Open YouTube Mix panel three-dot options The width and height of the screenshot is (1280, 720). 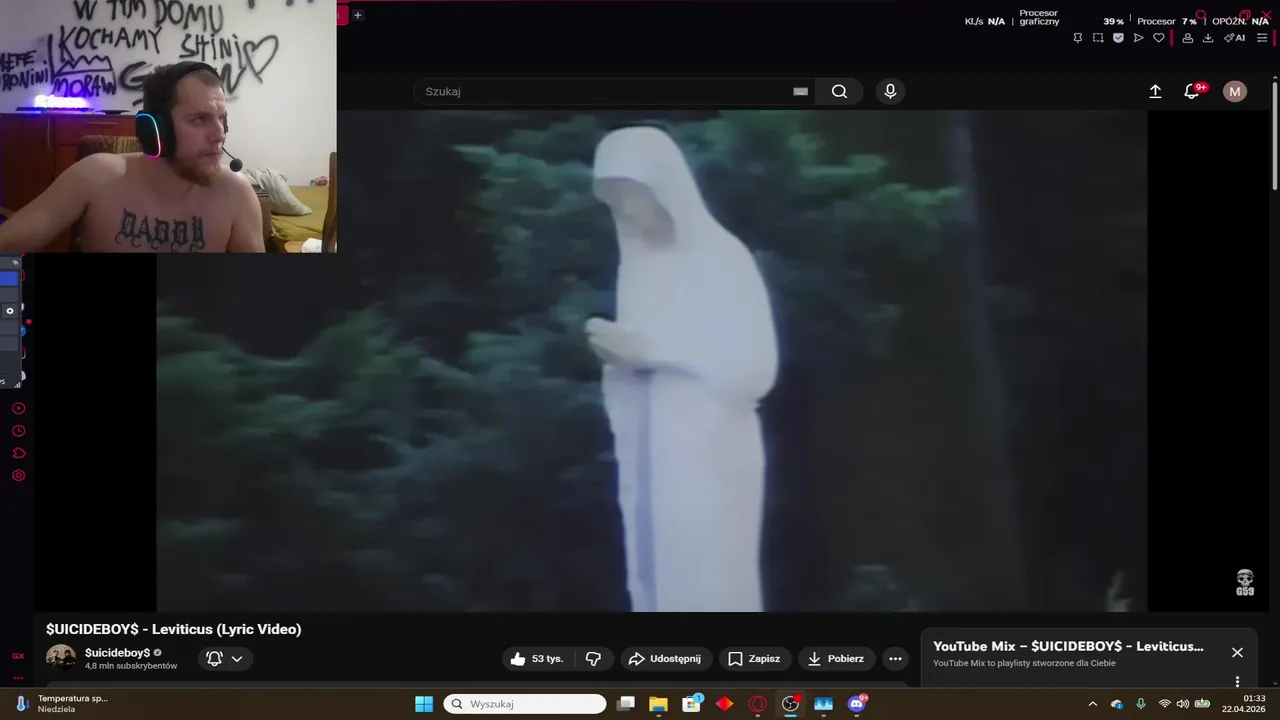pyautogui.click(x=1237, y=681)
